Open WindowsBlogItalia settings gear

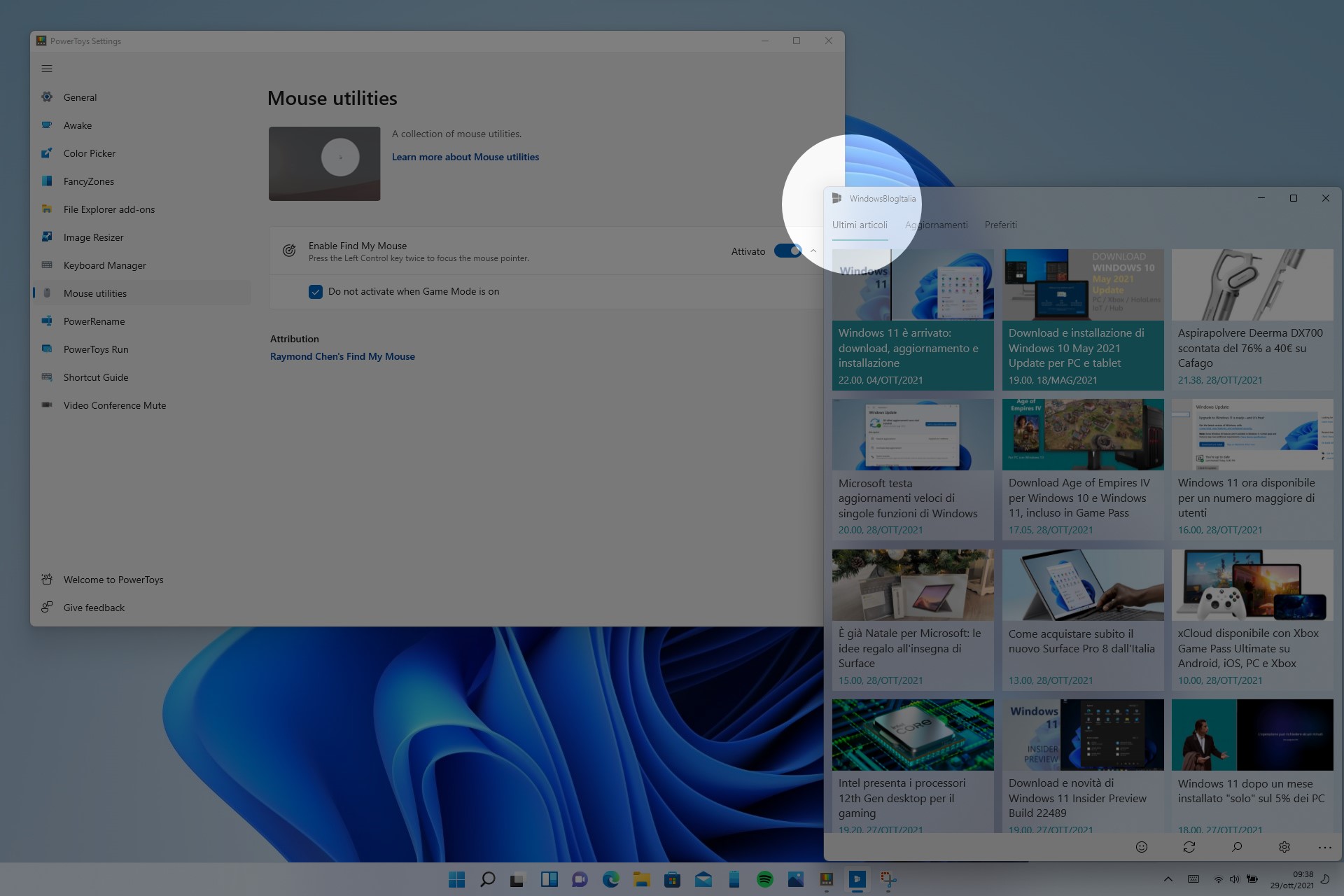coord(1284,847)
